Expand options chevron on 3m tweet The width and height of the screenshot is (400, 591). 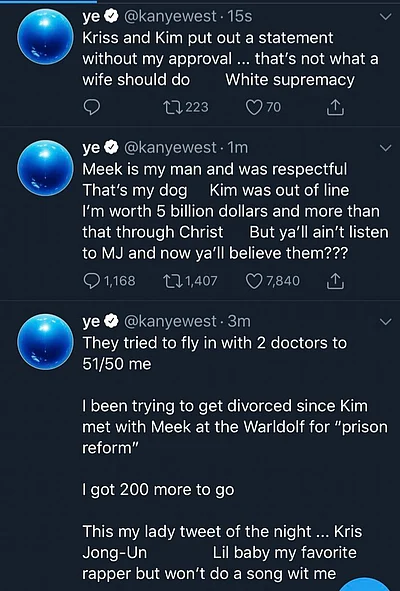[x=385, y=322]
